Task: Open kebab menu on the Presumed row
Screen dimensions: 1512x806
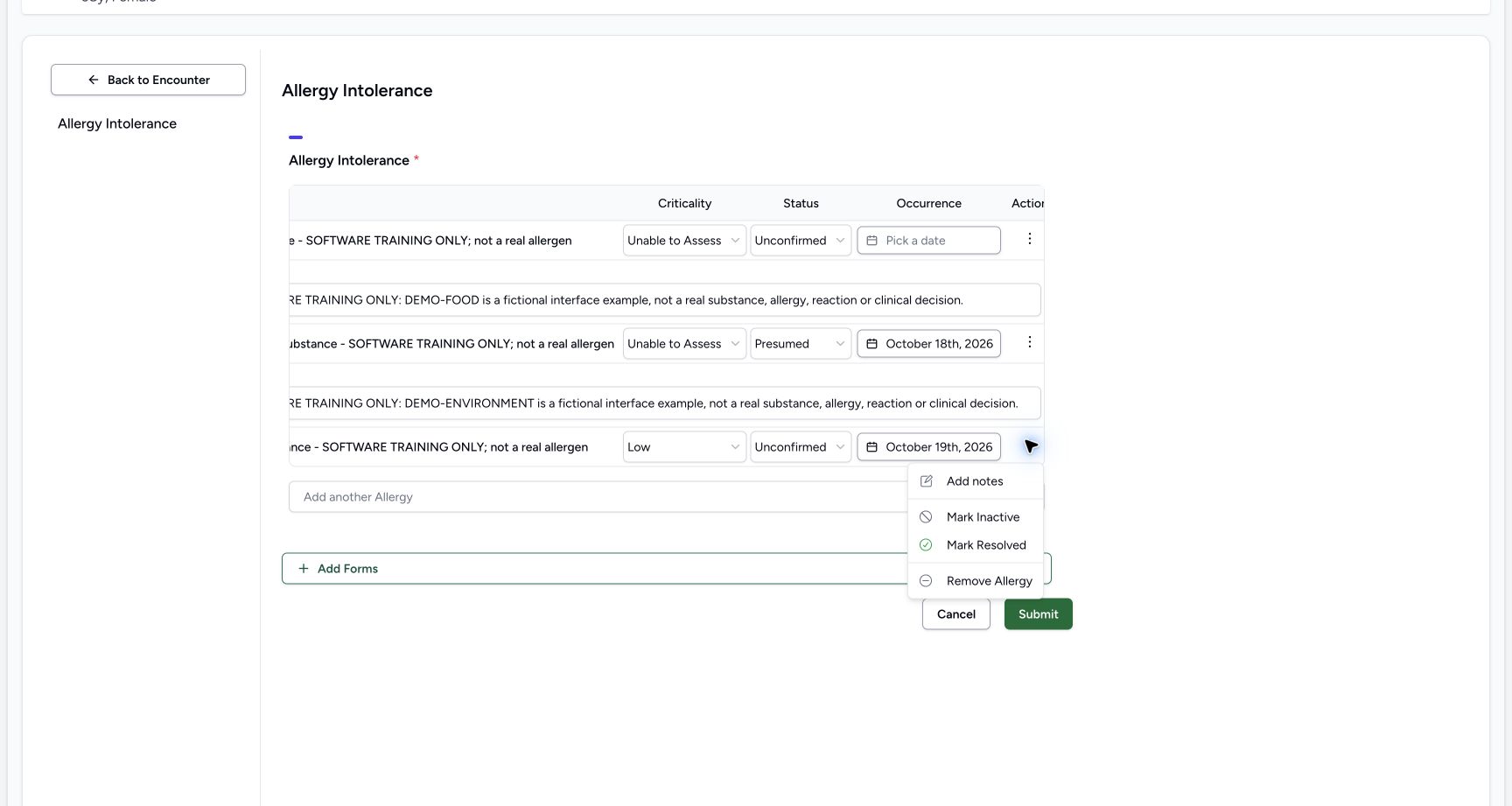Action: pyautogui.click(x=1029, y=342)
